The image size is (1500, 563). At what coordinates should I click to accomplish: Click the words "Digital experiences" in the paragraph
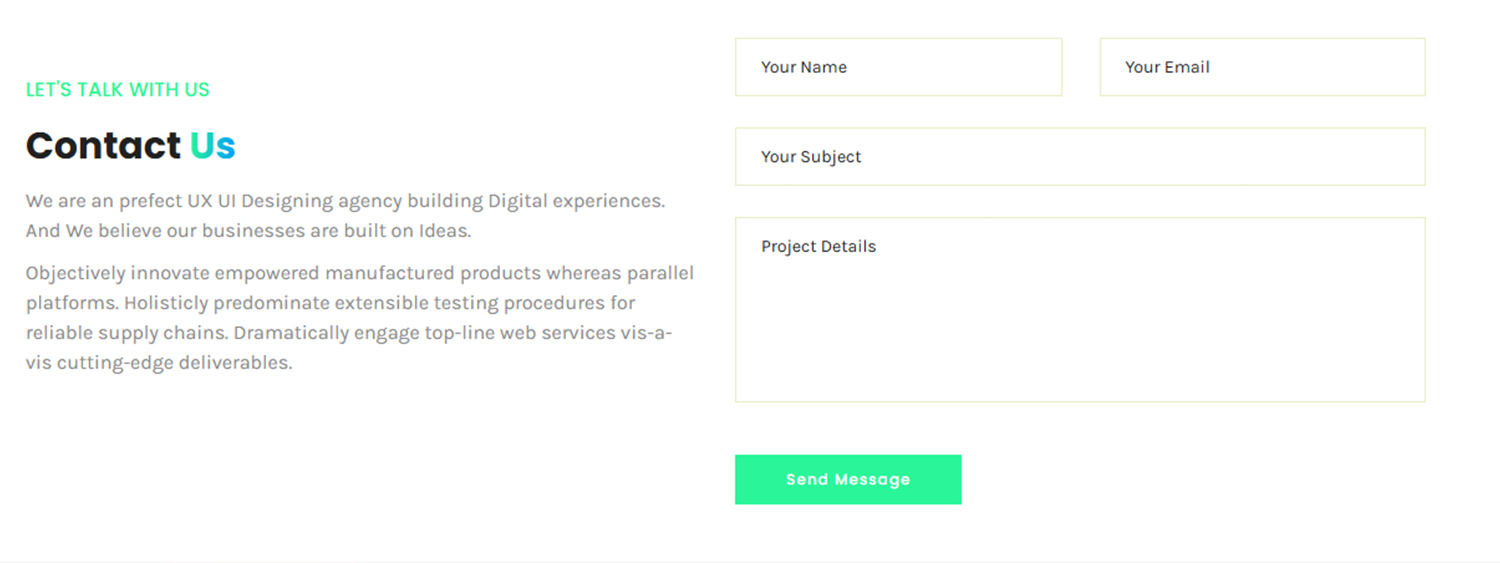tap(576, 201)
